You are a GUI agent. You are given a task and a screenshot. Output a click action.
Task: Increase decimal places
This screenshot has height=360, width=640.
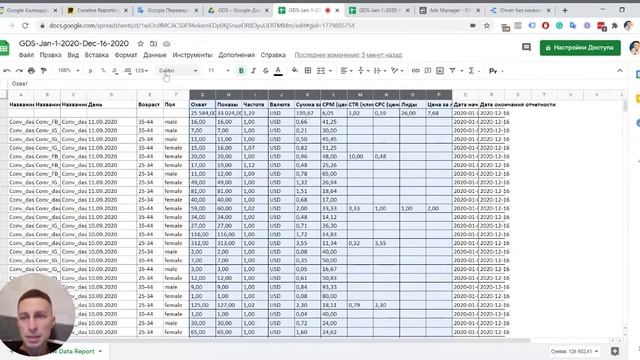[127, 71]
